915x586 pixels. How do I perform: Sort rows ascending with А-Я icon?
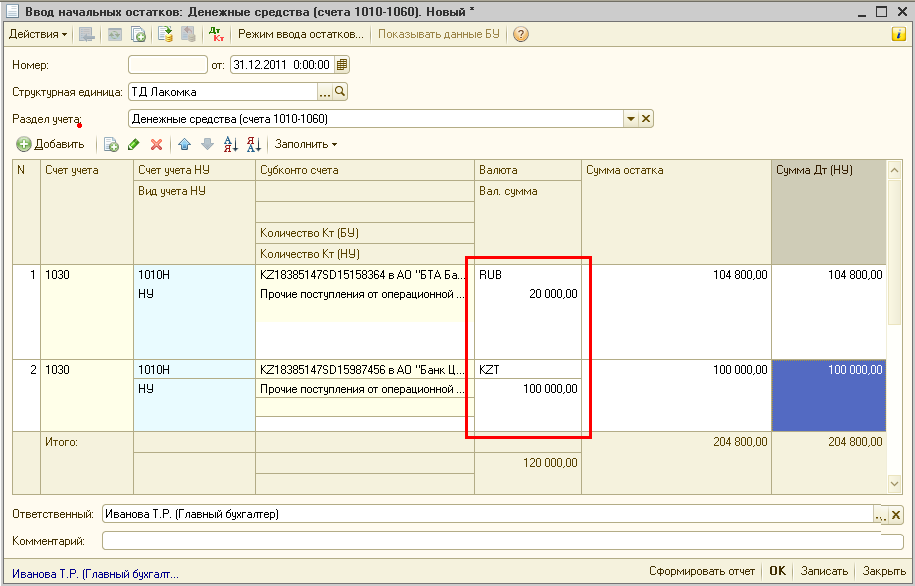pos(230,145)
